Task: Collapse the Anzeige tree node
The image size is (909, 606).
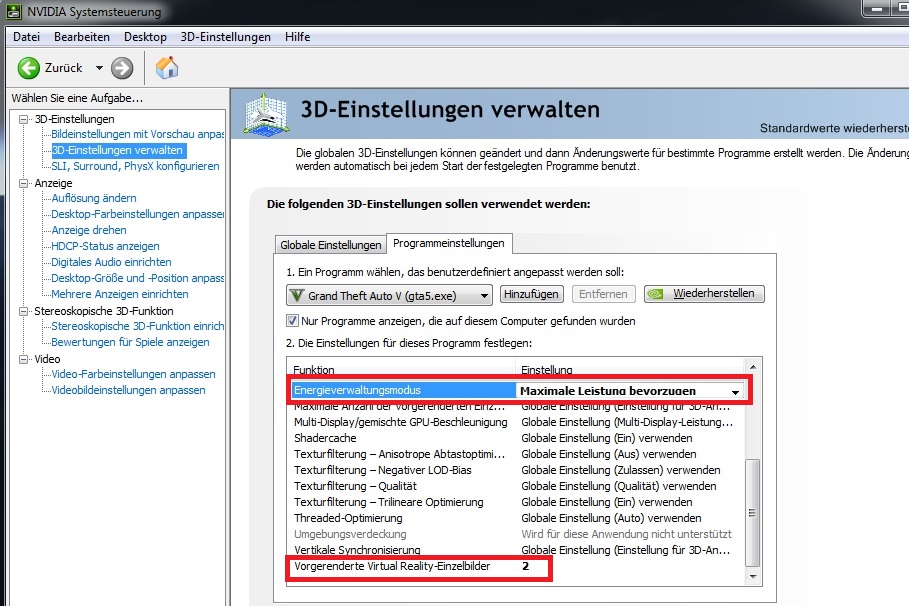Action: click(24, 183)
